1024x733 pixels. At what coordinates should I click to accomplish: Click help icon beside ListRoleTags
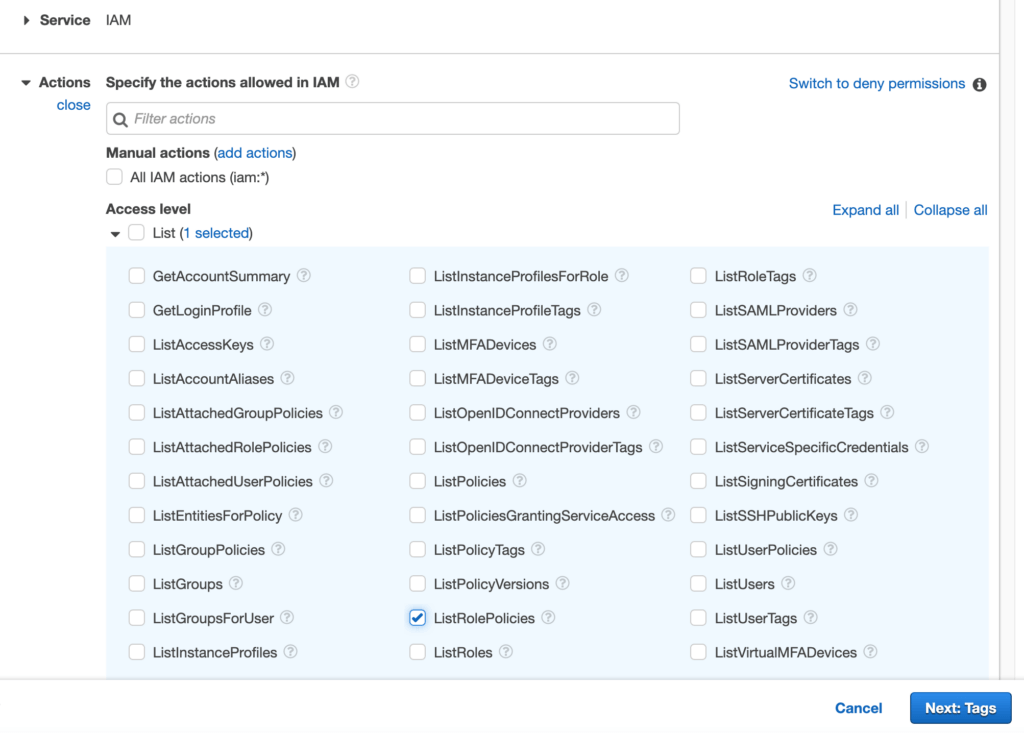click(x=810, y=276)
